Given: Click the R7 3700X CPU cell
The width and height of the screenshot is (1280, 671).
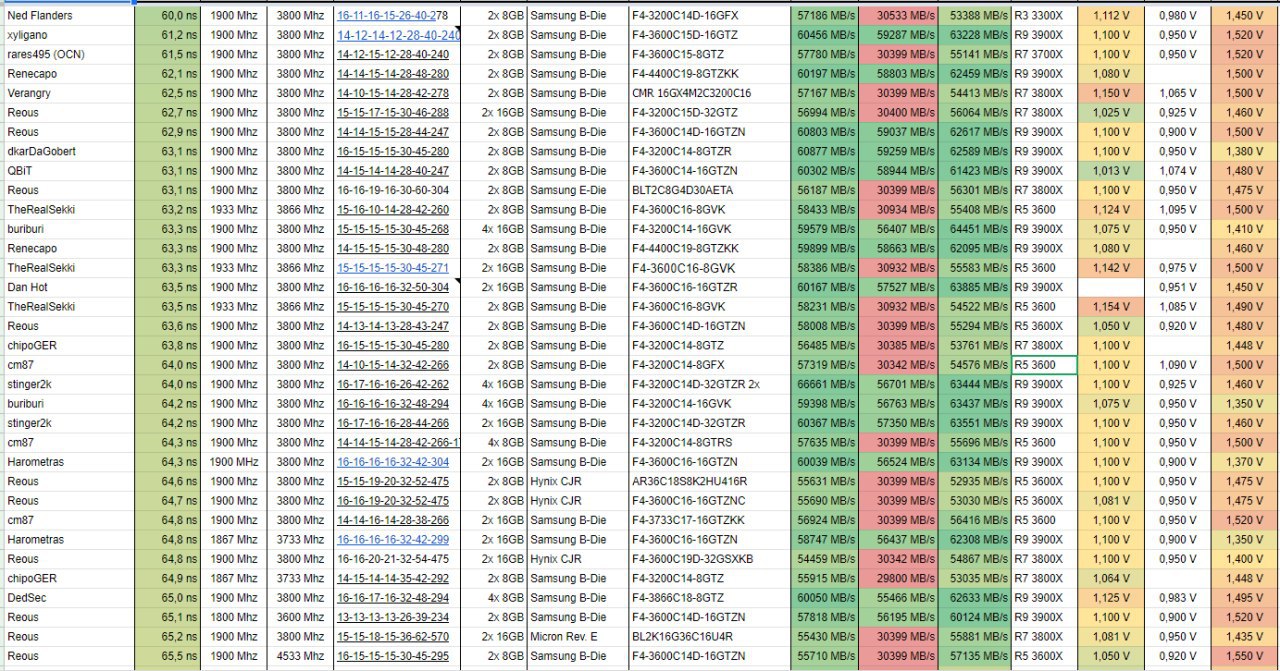Looking at the screenshot, I should click(1044, 55).
